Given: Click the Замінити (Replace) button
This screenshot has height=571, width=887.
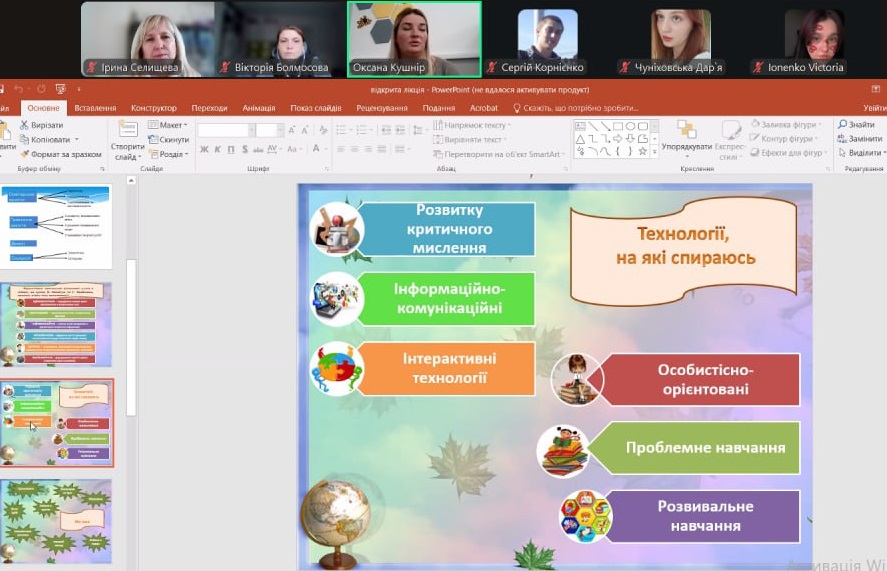Looking at the screenshot, I should click(858, 139).
